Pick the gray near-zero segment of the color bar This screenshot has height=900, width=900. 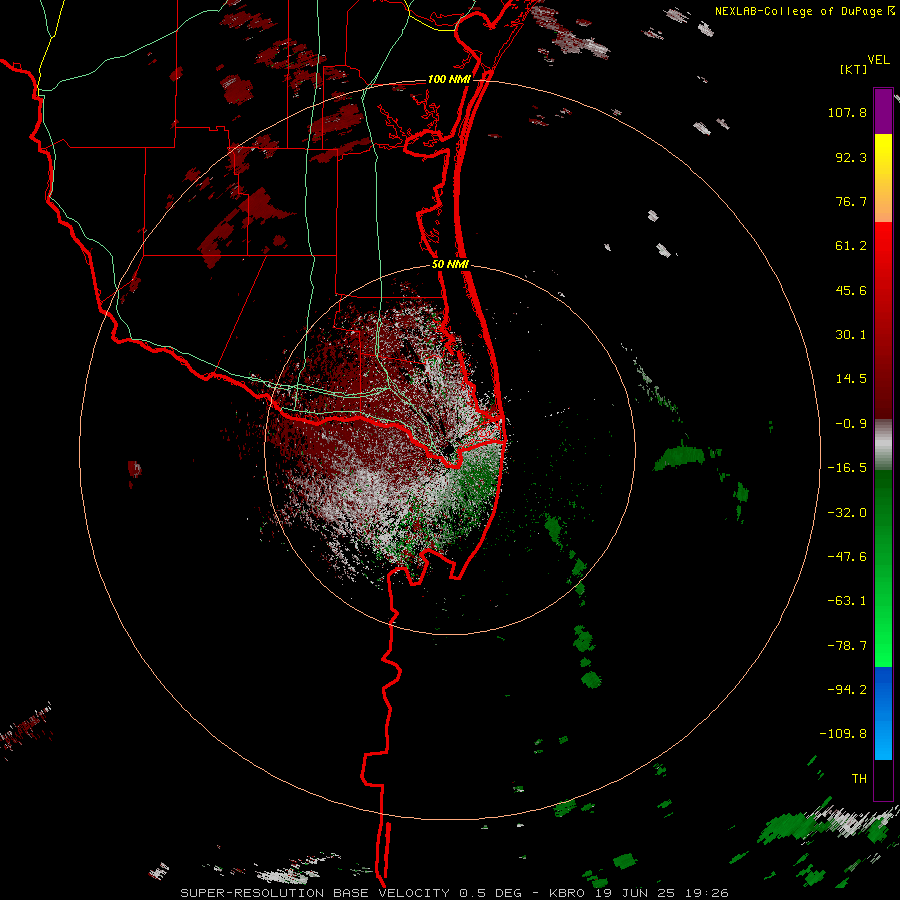tap(883, 445)
